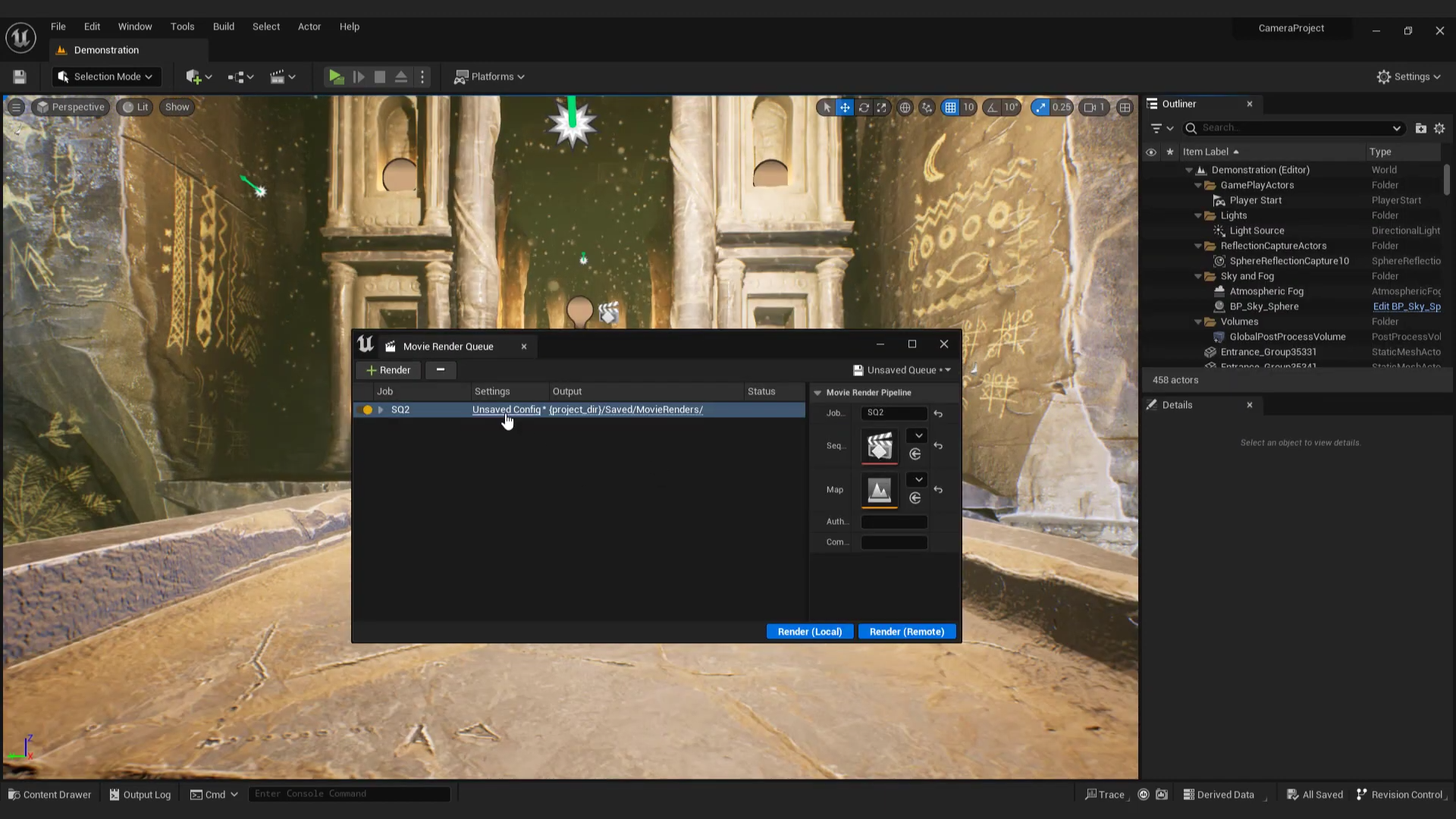Select the rotate transform tool in the viewport
Viewport: 1456px width, 819px height.
[863, 108]
